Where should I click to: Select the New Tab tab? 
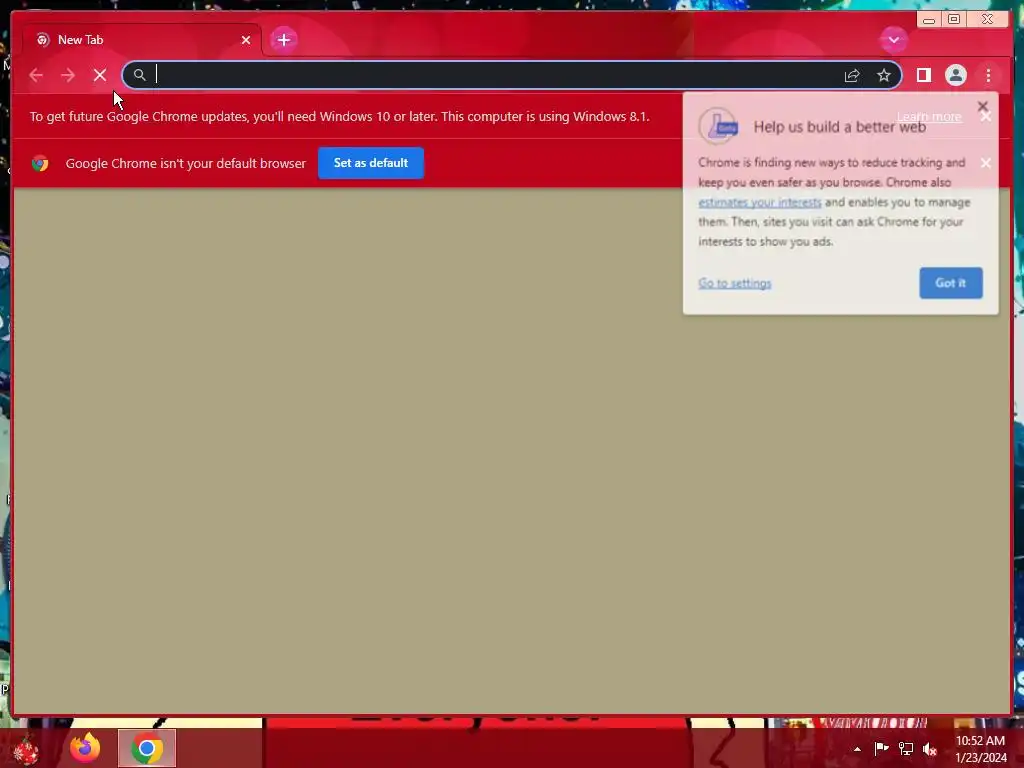142,40
